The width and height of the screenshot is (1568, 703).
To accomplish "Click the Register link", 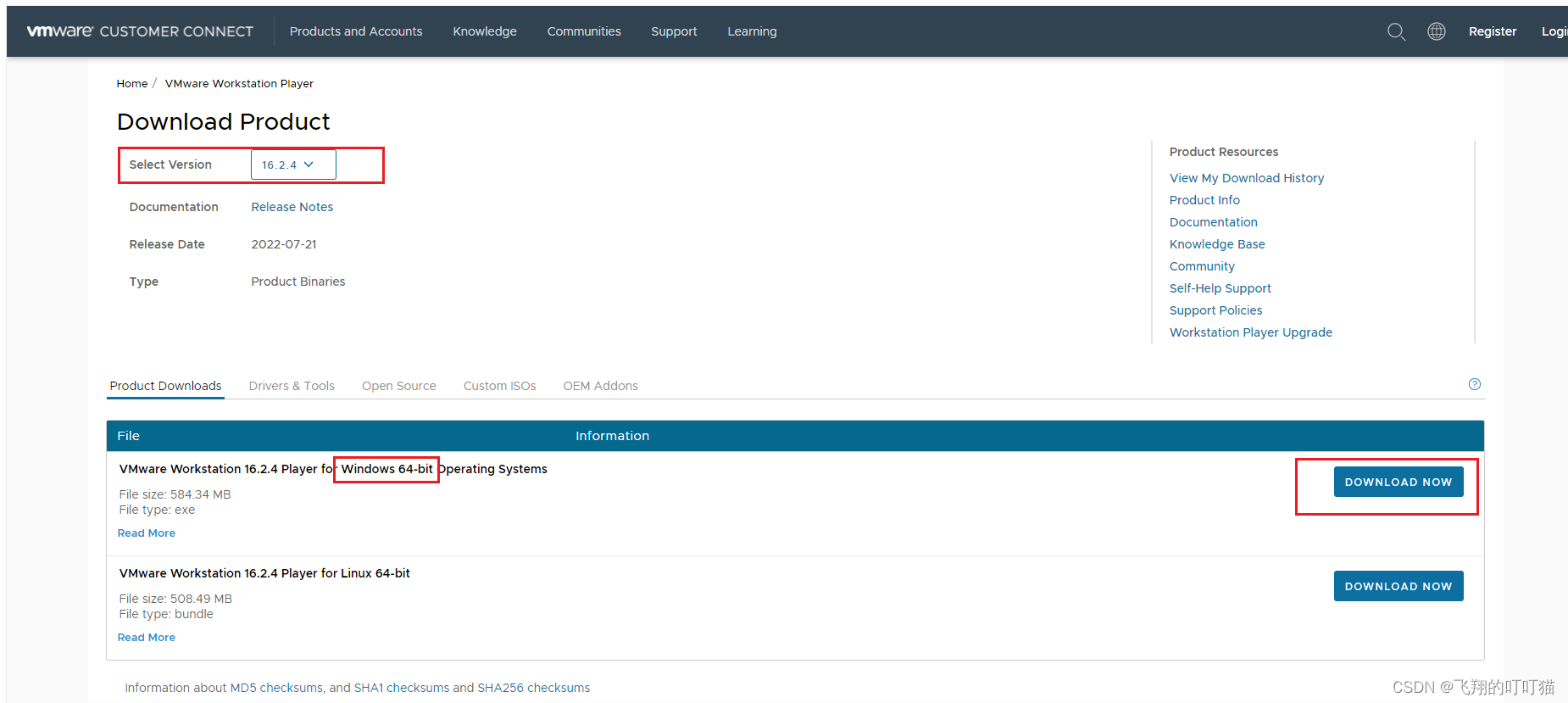I will click(1493, 31).
